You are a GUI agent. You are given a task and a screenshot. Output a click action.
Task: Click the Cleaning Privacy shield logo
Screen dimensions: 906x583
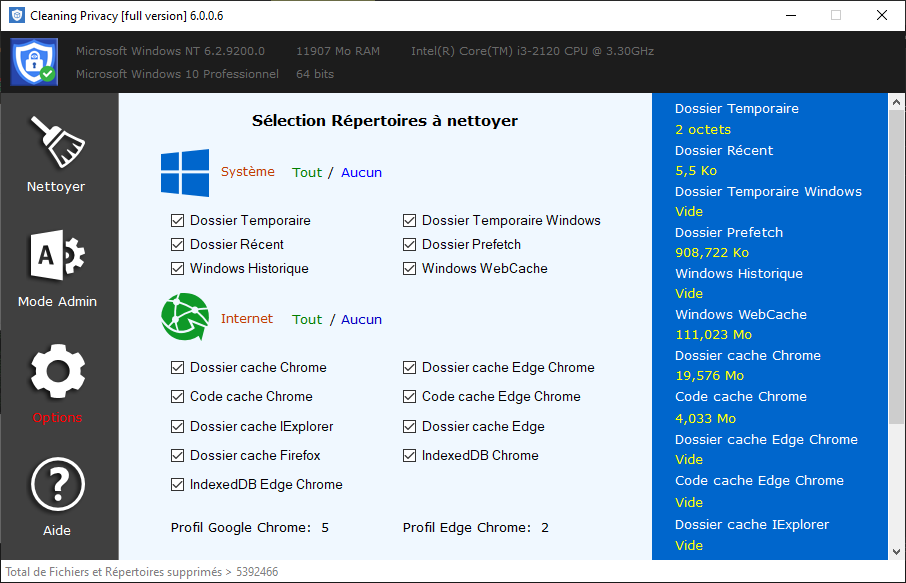click(x=34, y=62)
